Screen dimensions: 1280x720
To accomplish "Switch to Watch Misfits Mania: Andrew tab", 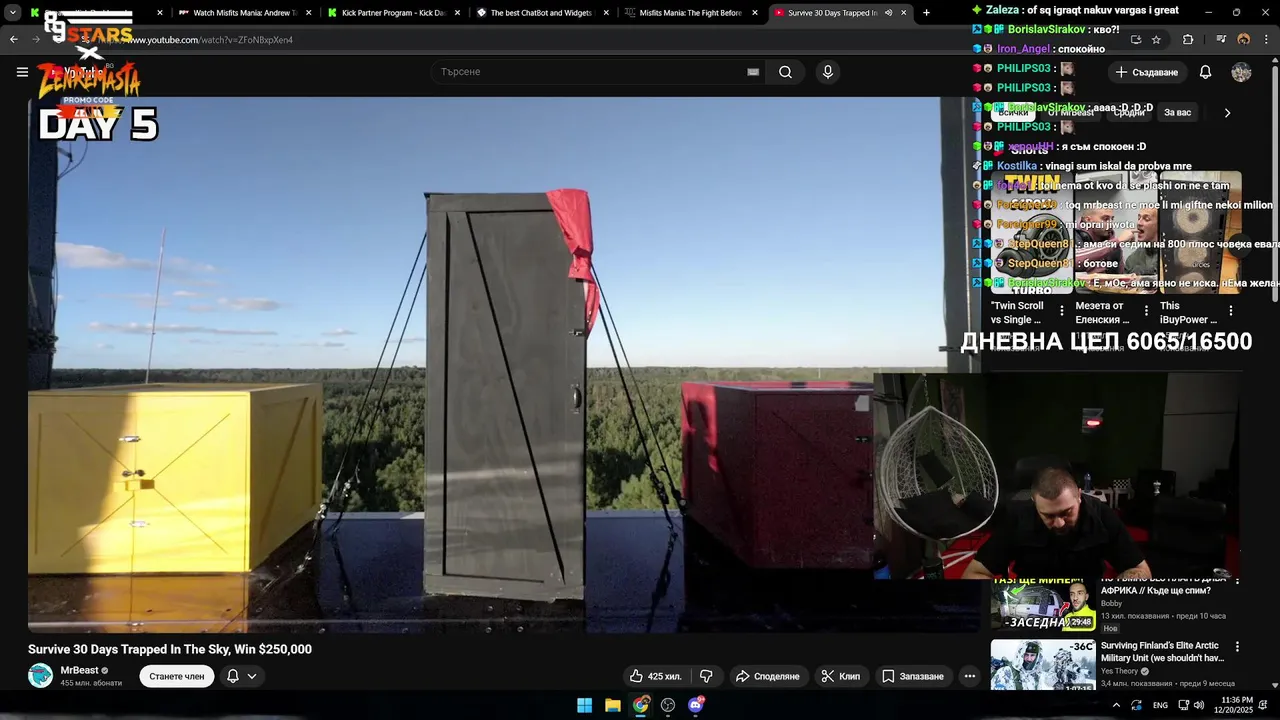I will point(245,13).
